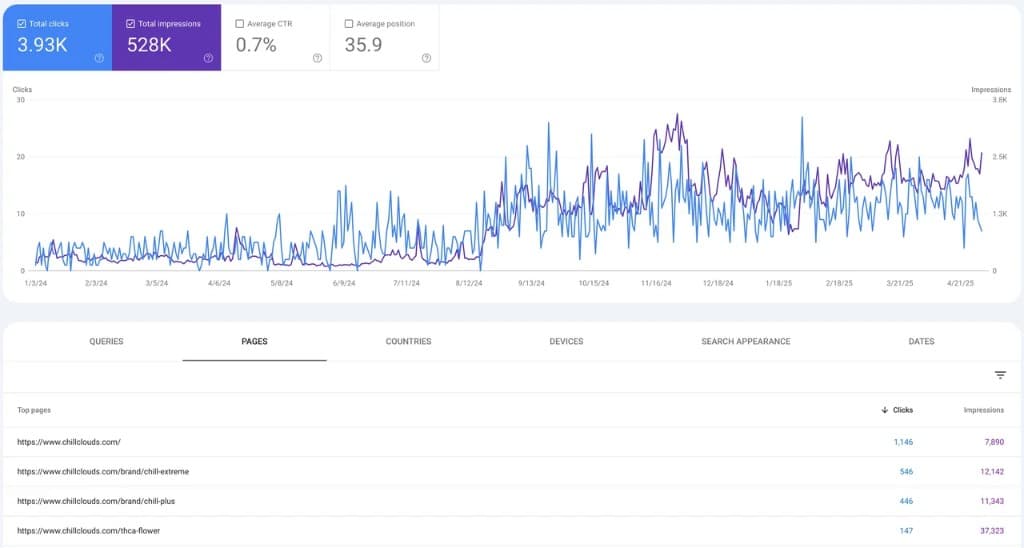Click the 528K total impressions figure

[149, 45]
